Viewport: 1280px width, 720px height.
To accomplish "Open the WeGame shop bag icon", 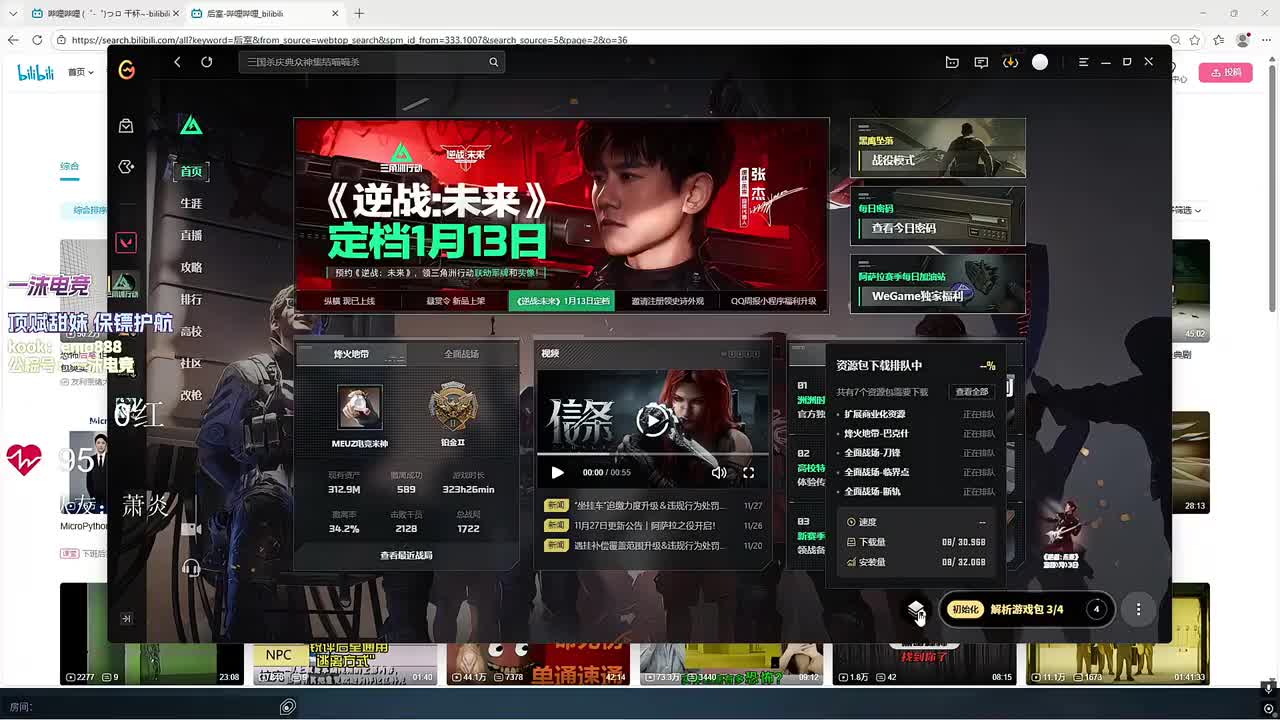I will coord(126,126).
